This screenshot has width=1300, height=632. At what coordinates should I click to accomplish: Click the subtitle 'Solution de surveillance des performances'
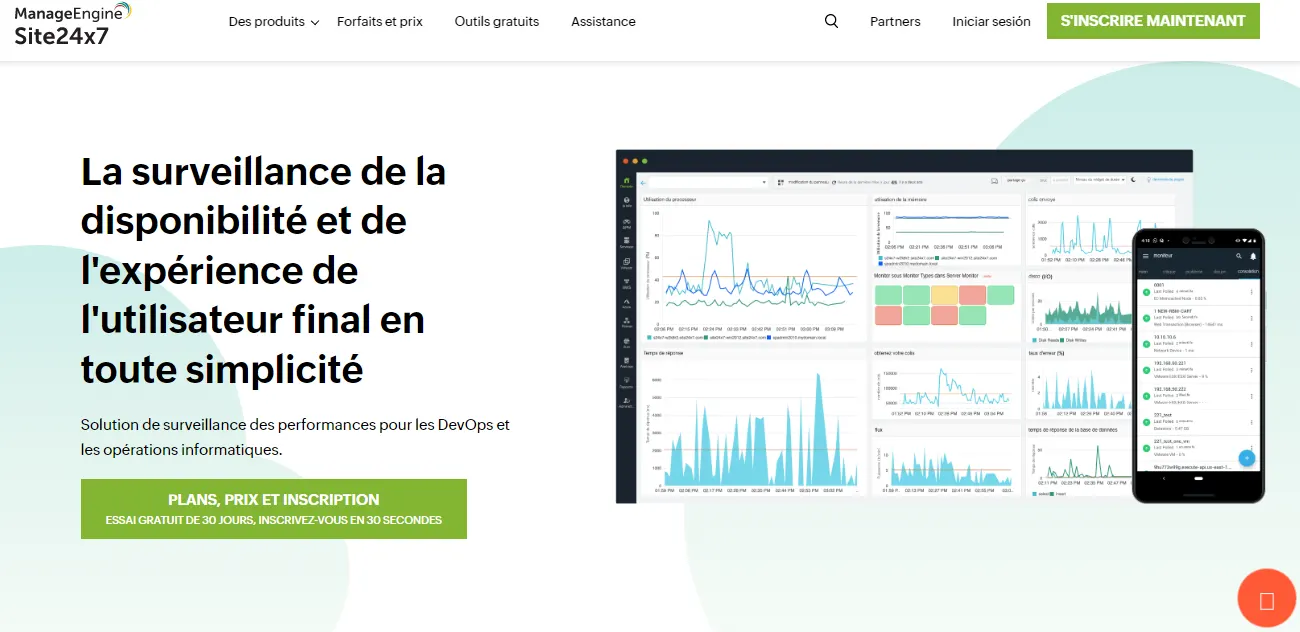[x=295, y=437]
